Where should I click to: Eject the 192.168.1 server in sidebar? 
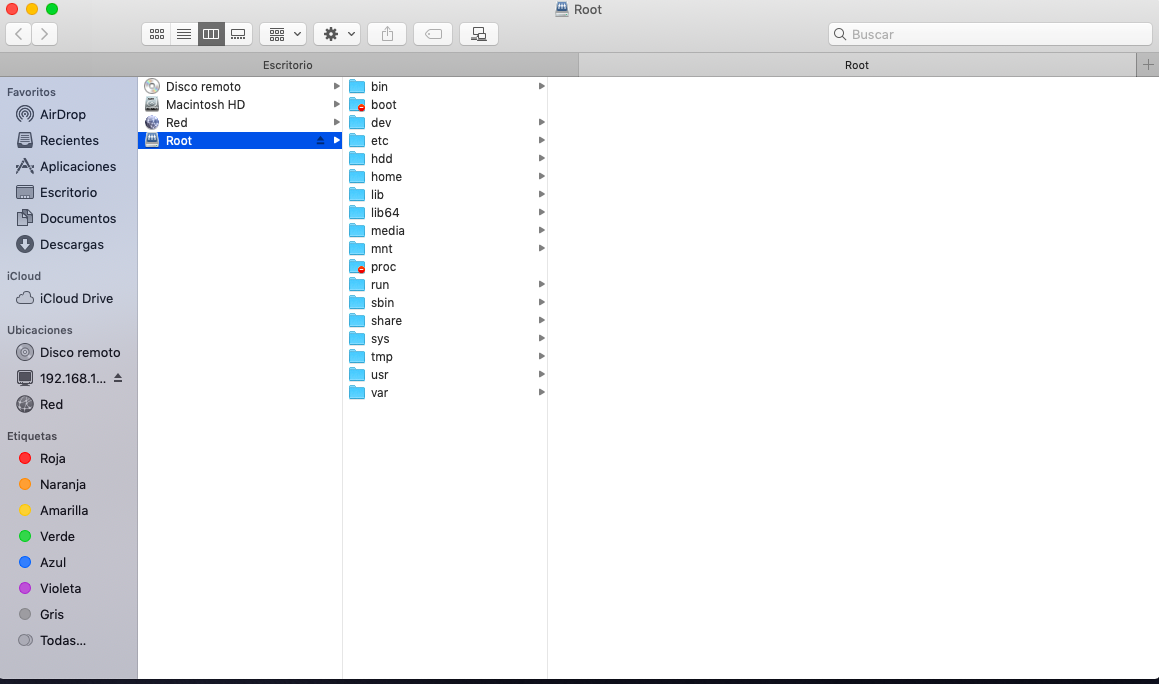[x=118, y=378]
